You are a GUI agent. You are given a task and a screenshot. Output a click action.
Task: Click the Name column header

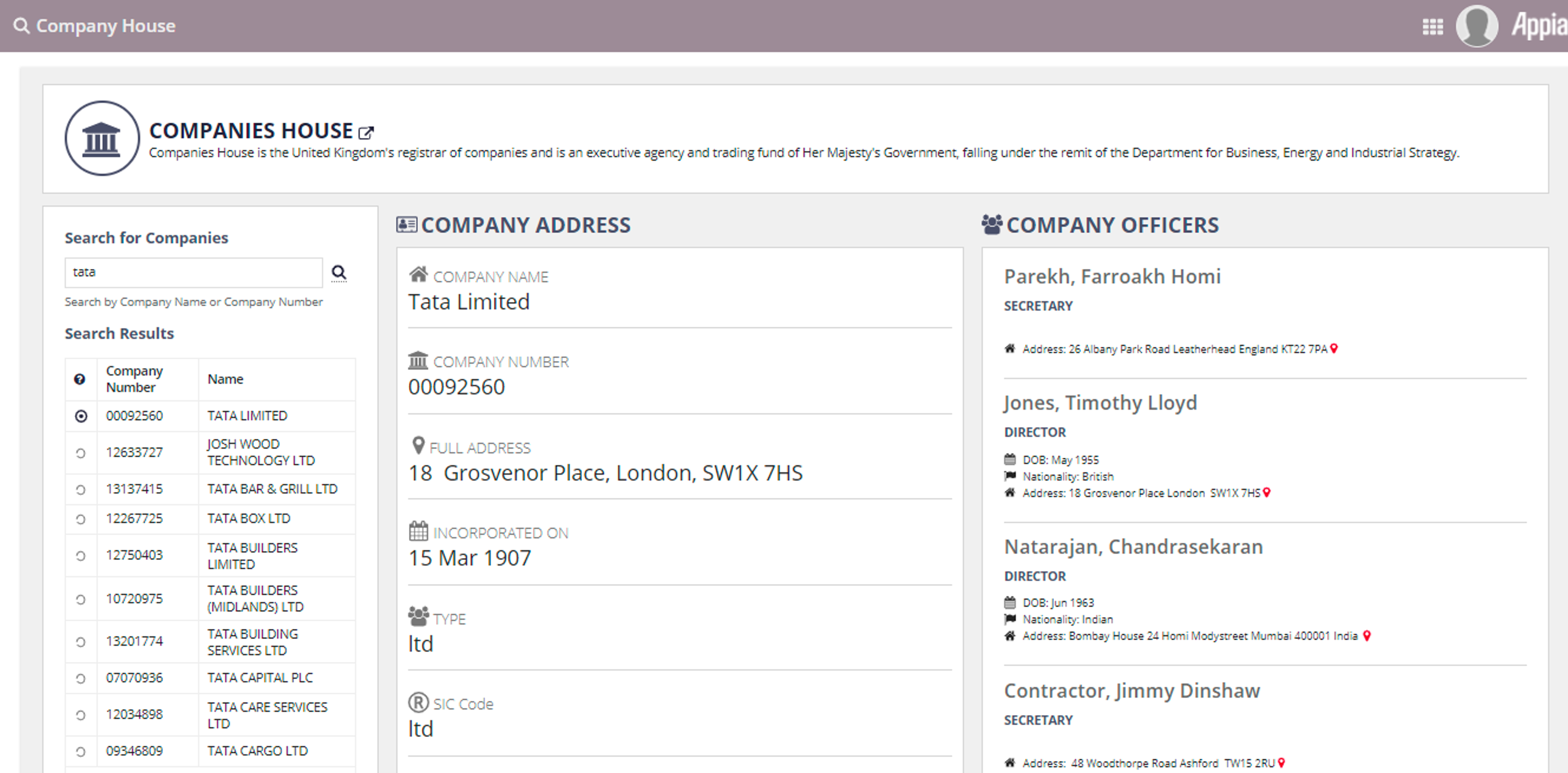pos(225,379)
